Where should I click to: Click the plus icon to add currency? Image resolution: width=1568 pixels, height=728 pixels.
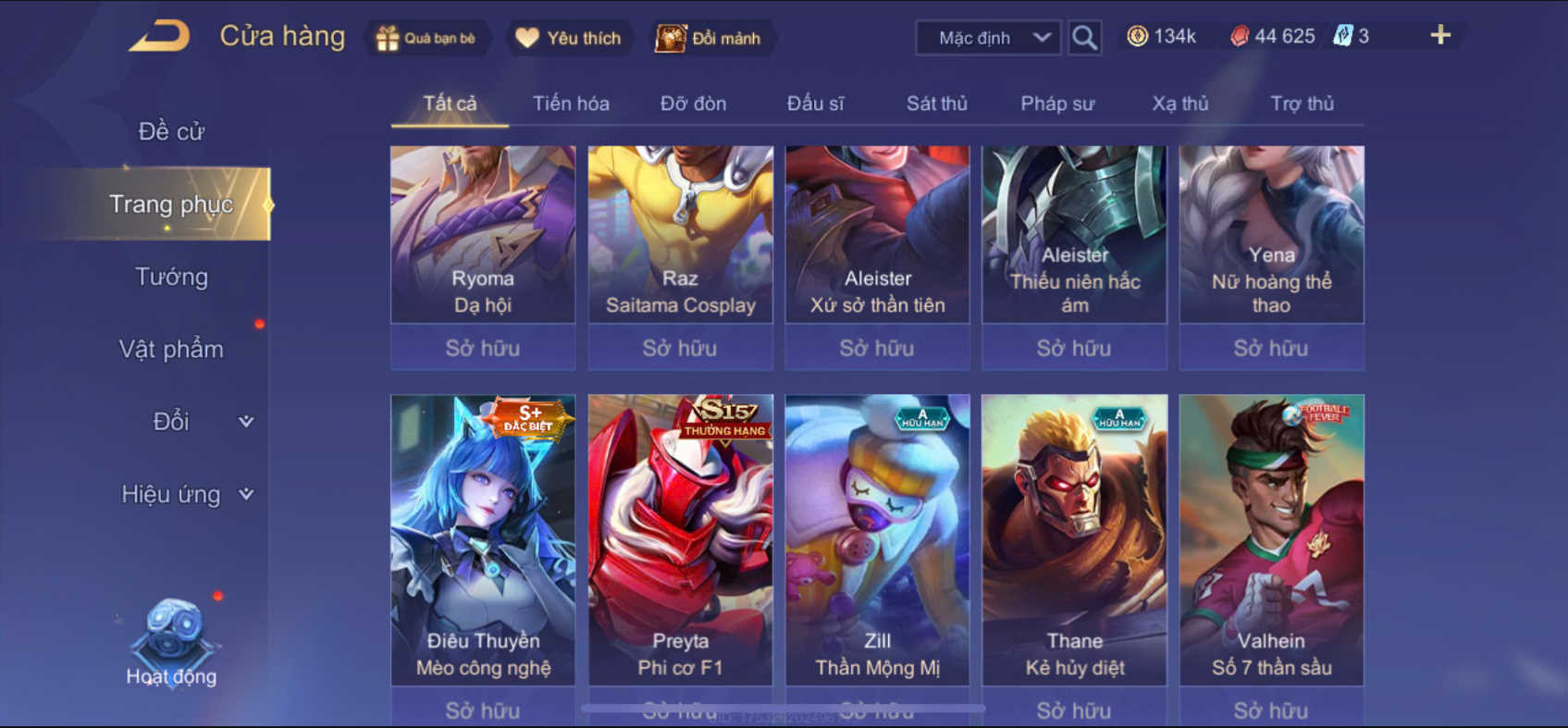point(1440,35)
